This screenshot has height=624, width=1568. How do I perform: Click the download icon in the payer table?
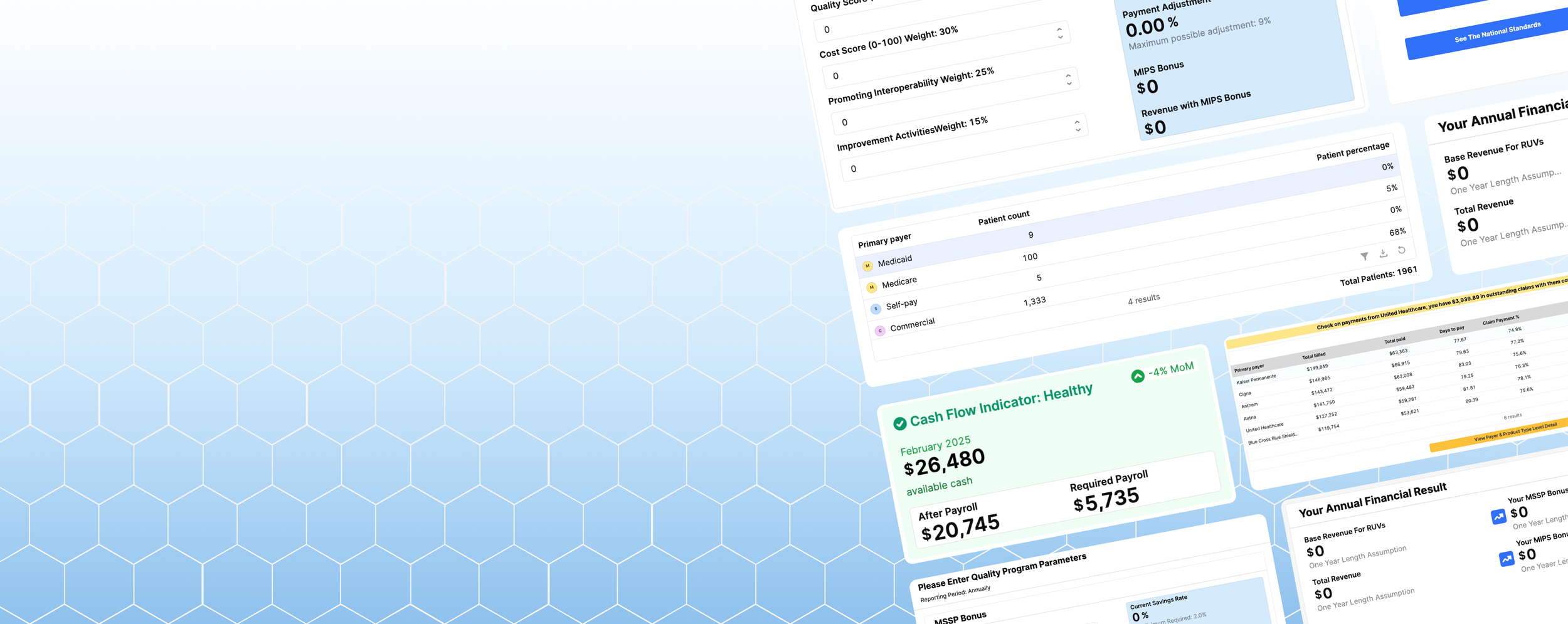(1383, 253)
